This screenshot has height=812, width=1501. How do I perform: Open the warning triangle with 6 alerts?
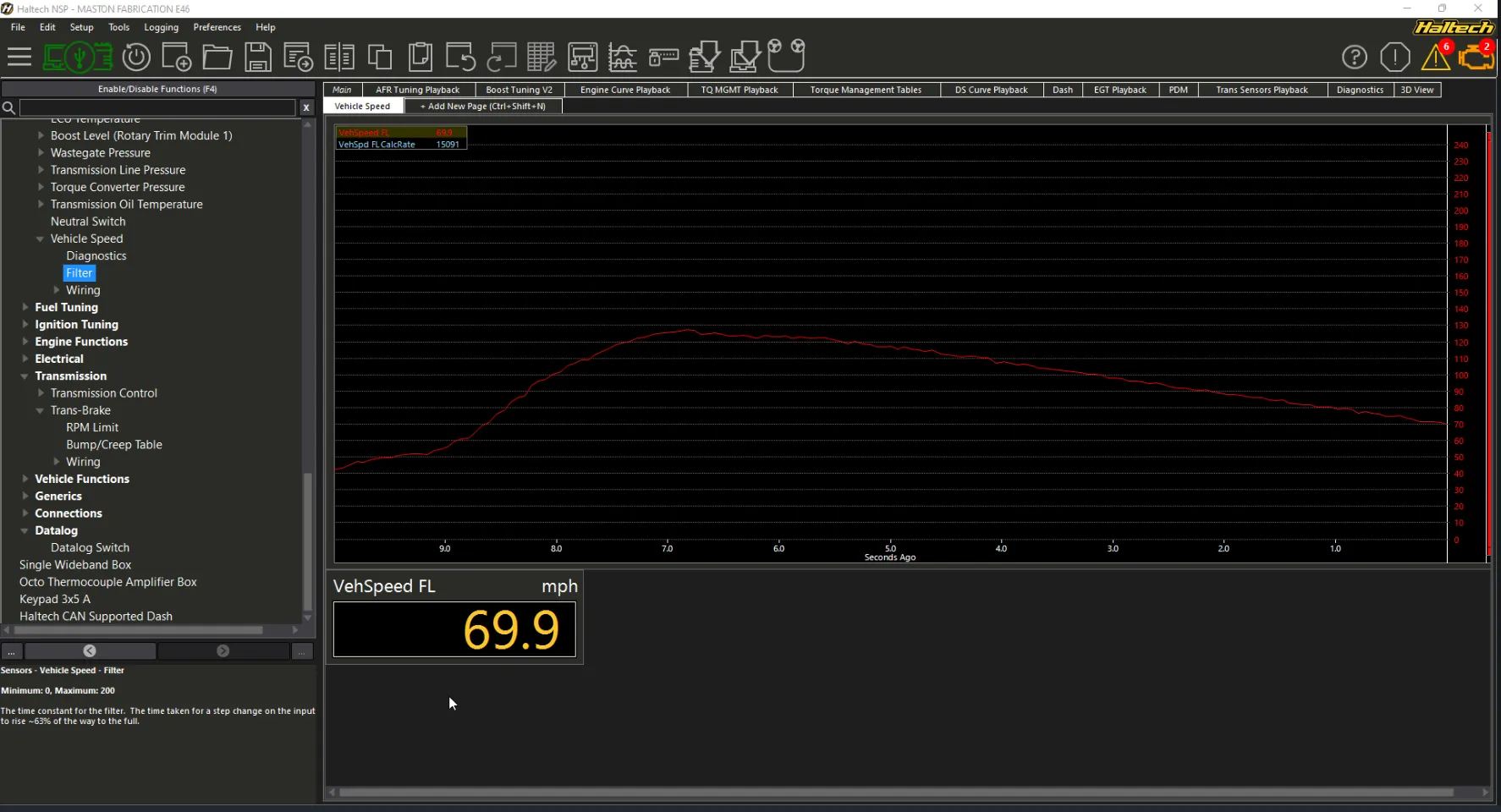[1437, 56]
